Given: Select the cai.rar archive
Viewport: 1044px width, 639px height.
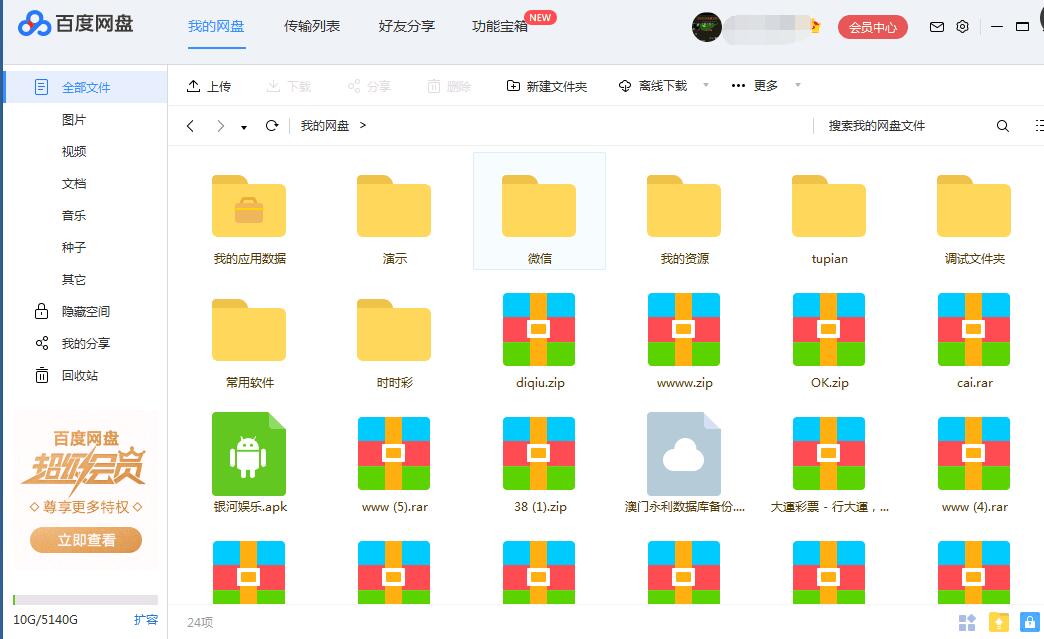Looking at the screenshot, I should pyautogui.click(x=974, y=329).
